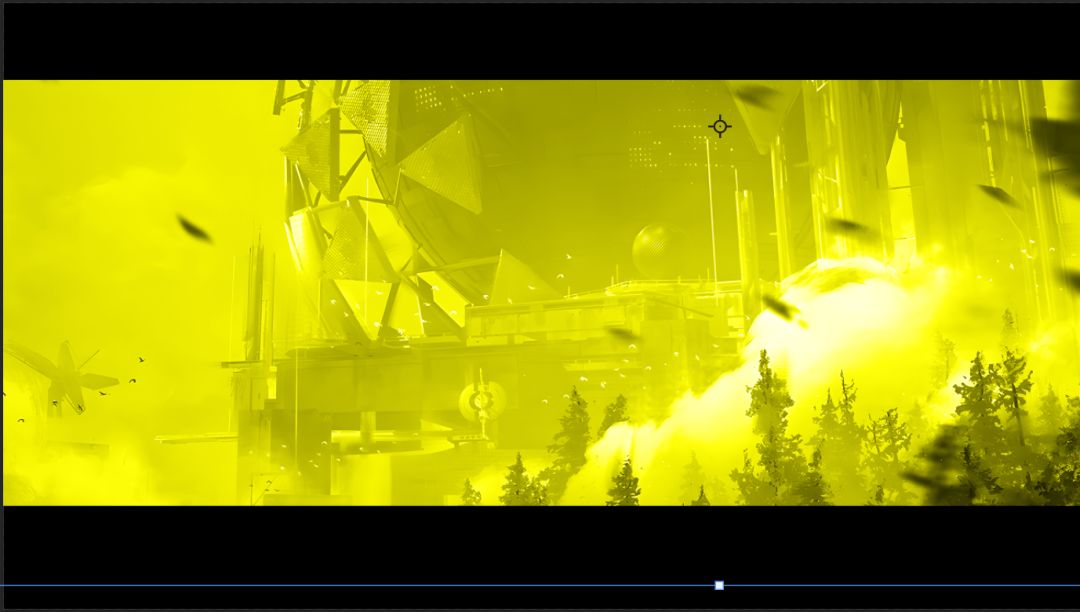Click the dark floating leaf over left sky
Screen dimensions: 1080x612
[x=194, y=229]
